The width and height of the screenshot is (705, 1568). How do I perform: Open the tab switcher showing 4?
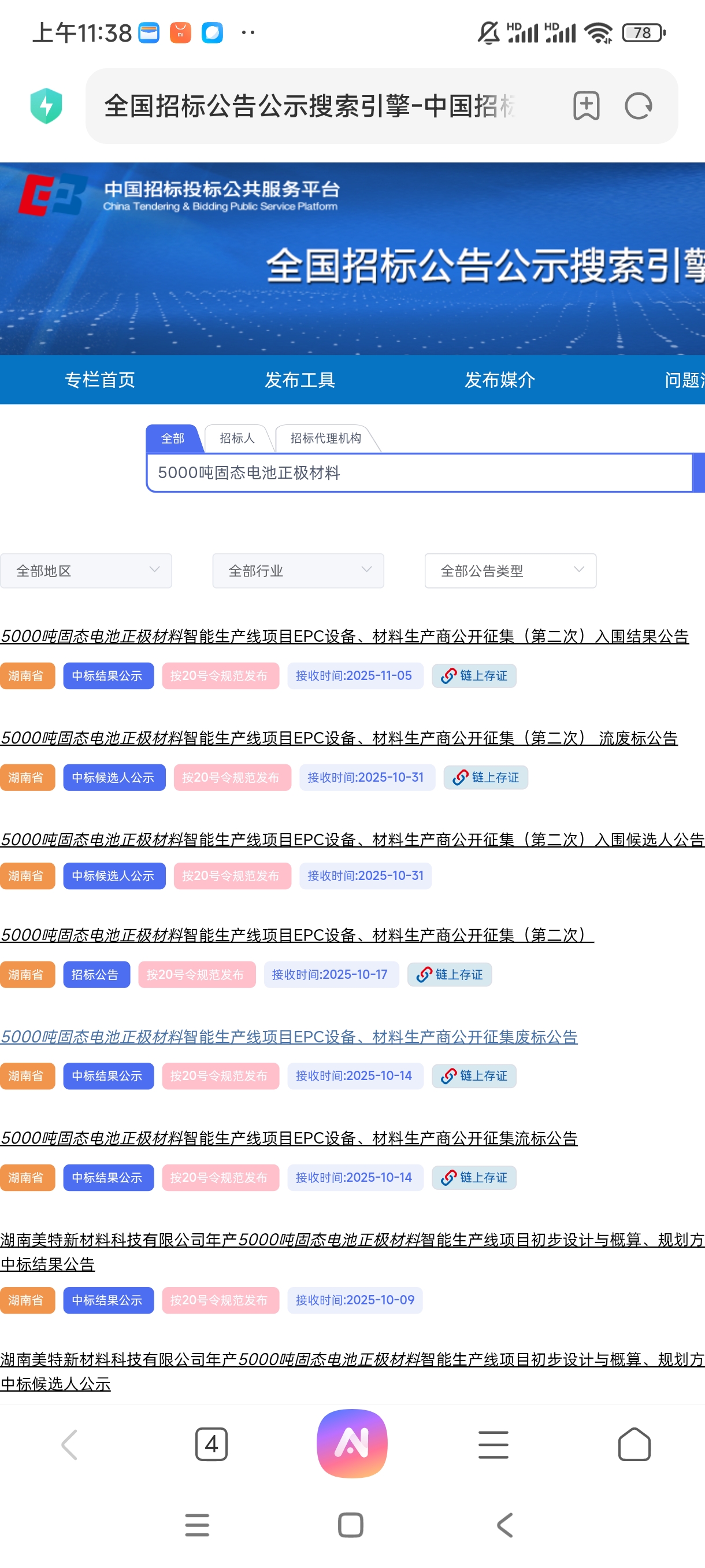pyautogui.click(x=211, y=1444)
